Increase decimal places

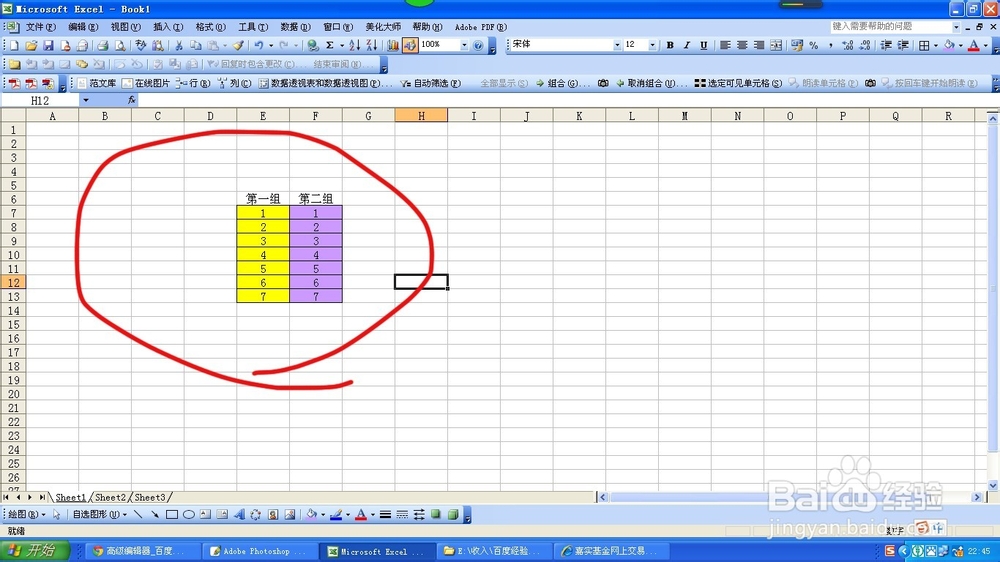pyautogui.click(x=848, y=45)
